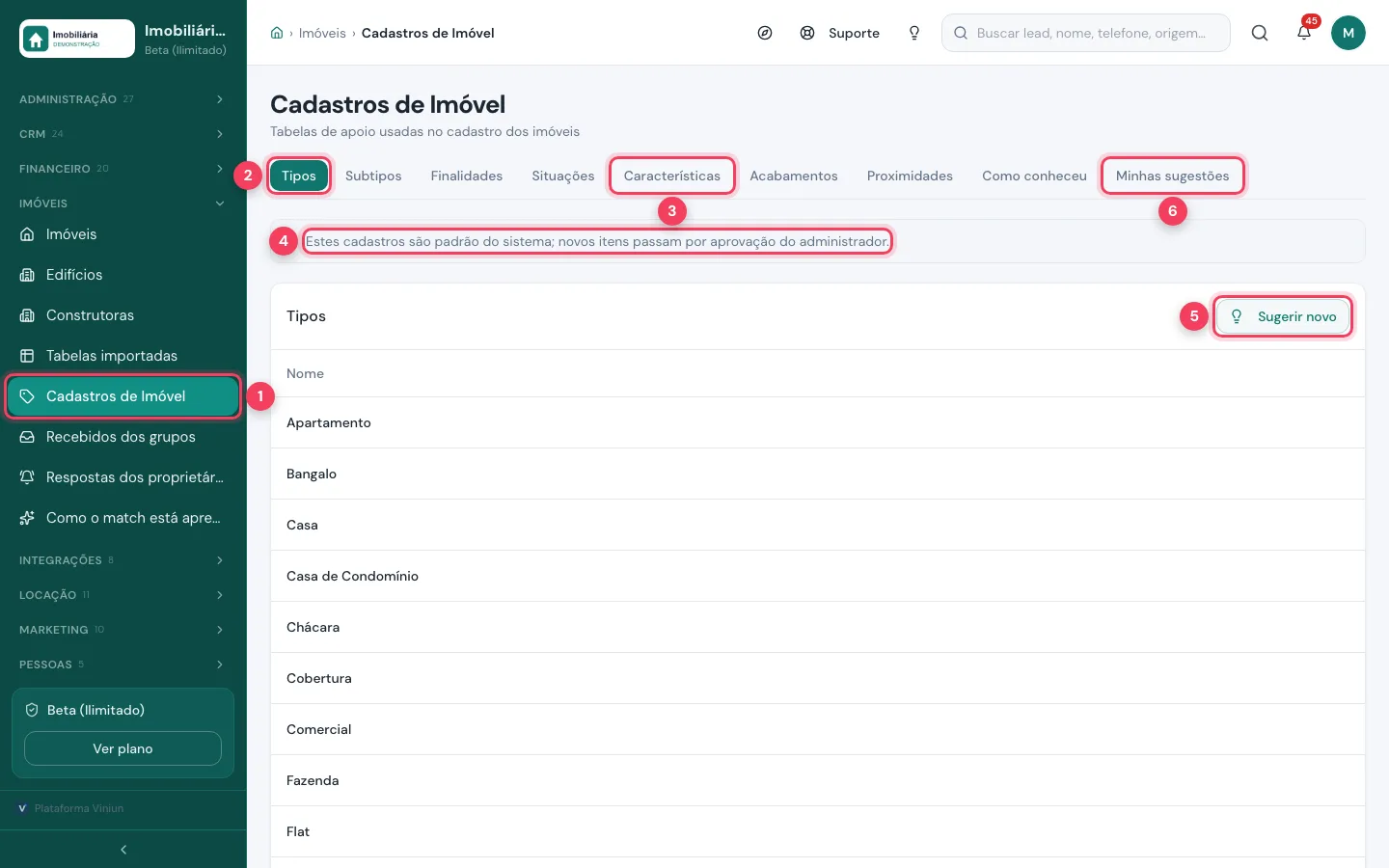Open notifications bell with 45 badge
1389x868 pixels.
[x=1304, y=33]
